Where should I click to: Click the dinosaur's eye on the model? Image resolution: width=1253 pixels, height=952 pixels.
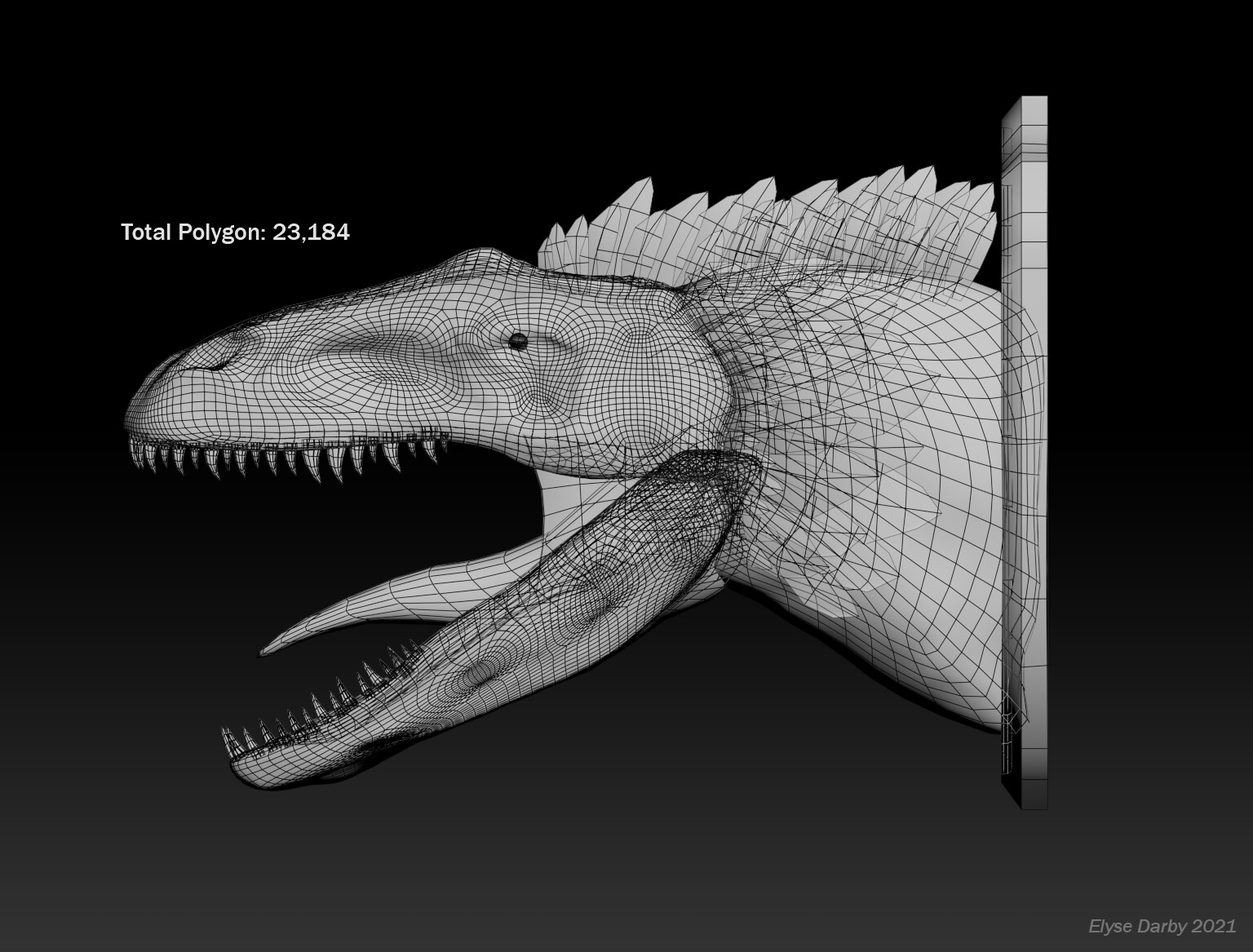pos(518,341)
